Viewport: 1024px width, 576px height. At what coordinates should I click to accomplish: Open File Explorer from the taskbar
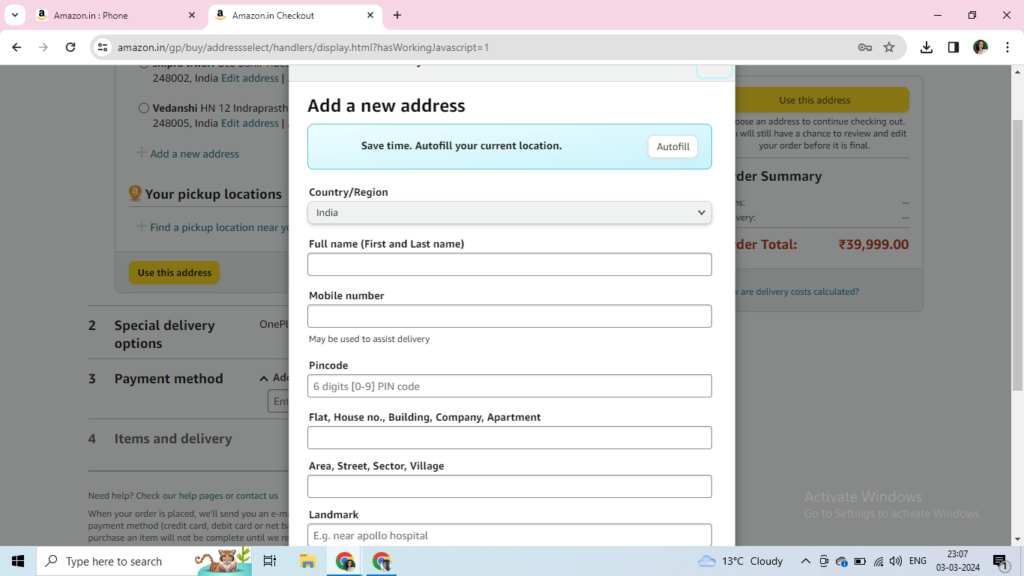[306, 561]
